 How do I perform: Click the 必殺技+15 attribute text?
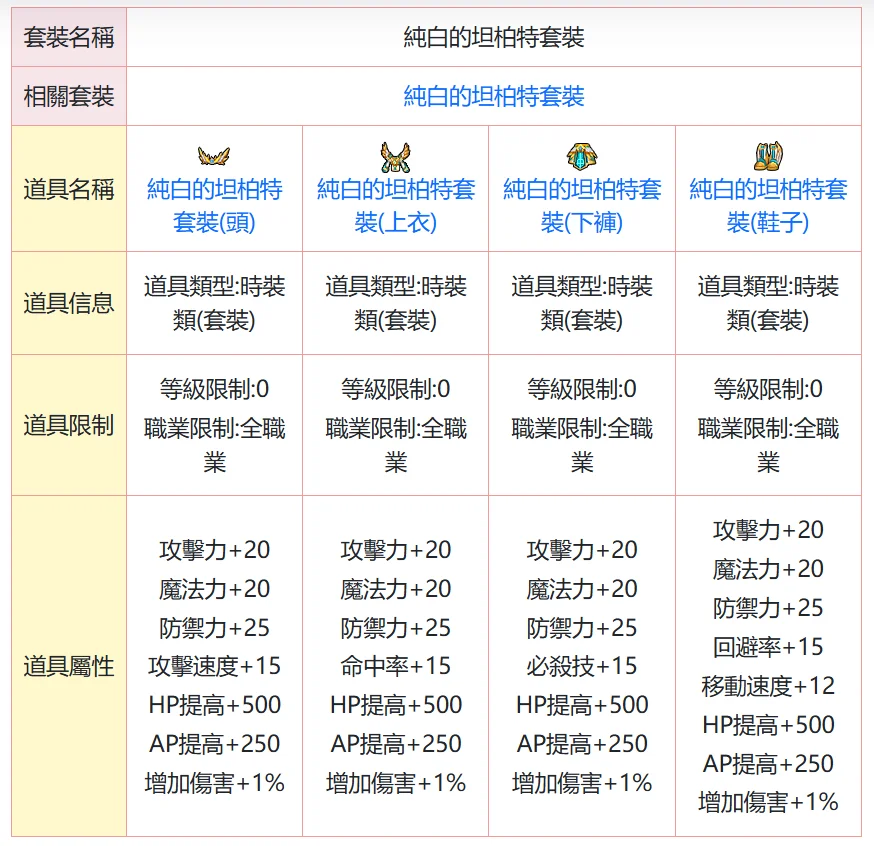point(581,666)
